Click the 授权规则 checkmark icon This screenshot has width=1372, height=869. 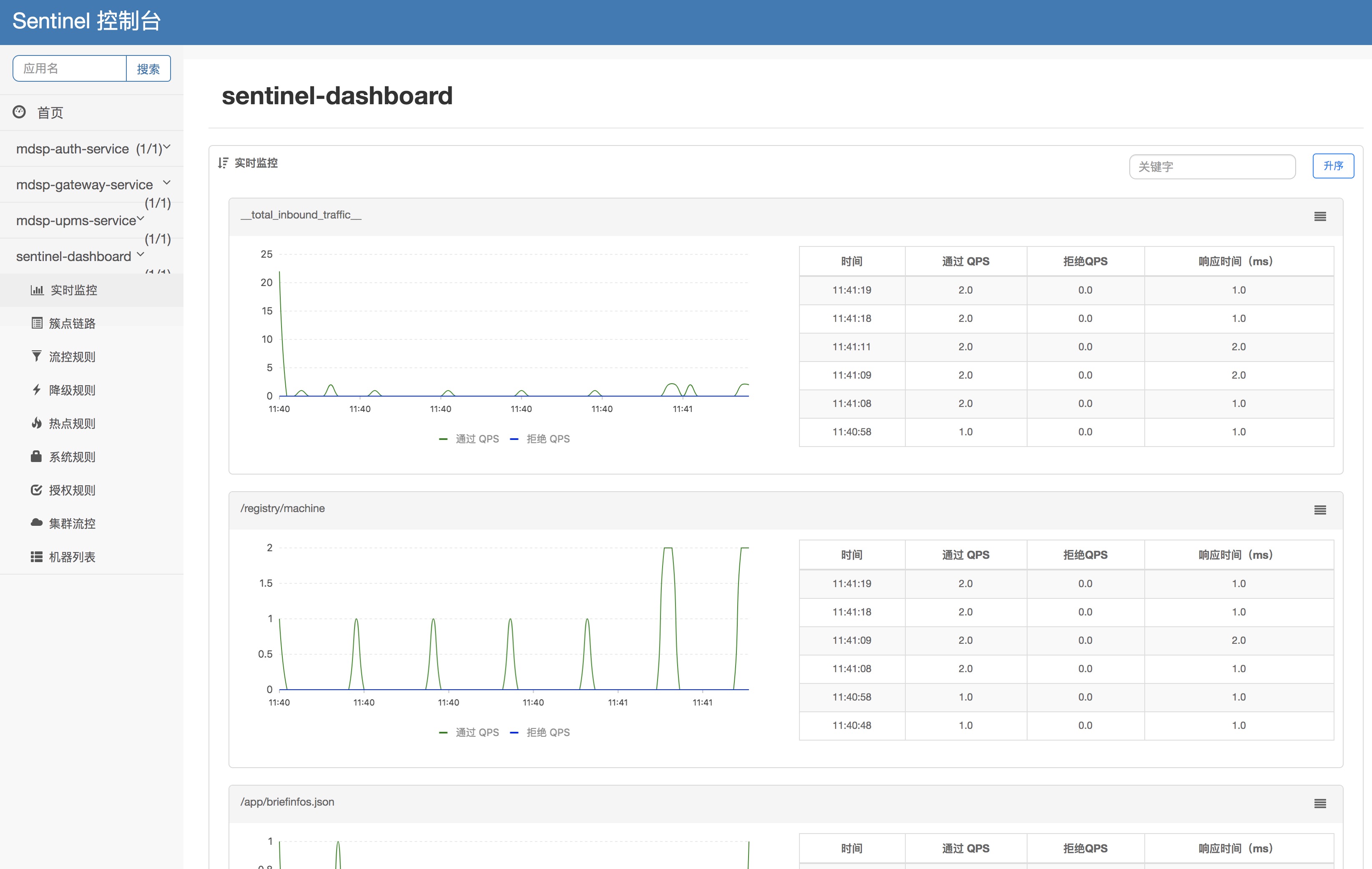coord(36,490)
